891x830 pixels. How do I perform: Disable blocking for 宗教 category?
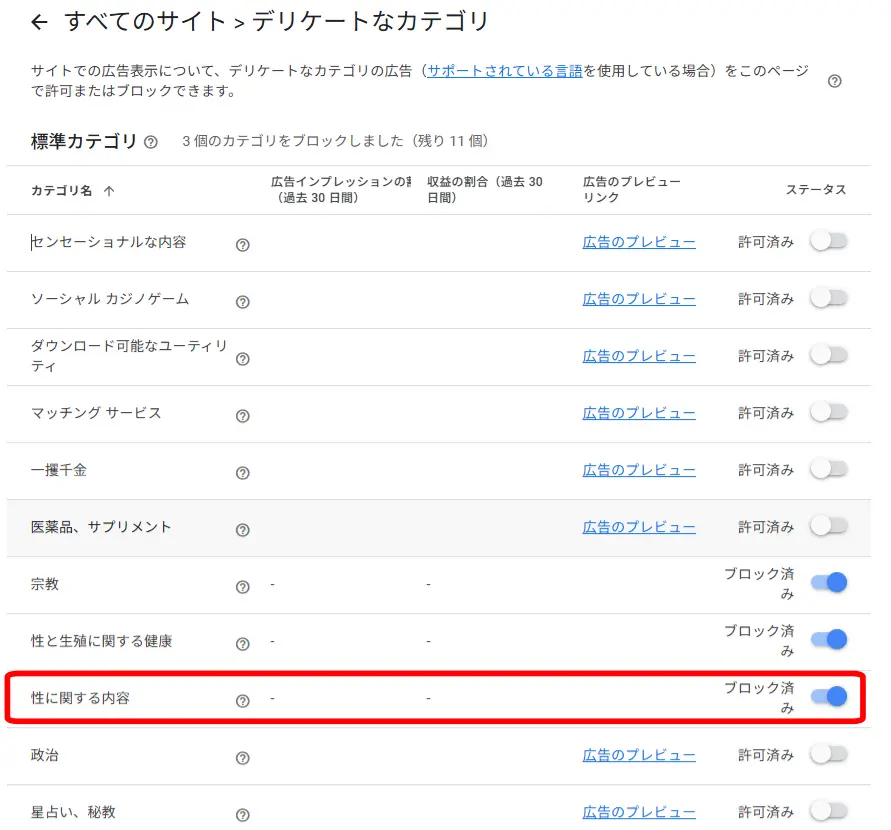coord(828,583)
